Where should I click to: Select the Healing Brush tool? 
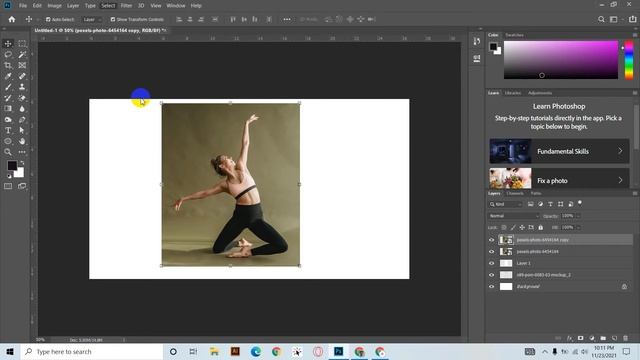coord(22,76)
